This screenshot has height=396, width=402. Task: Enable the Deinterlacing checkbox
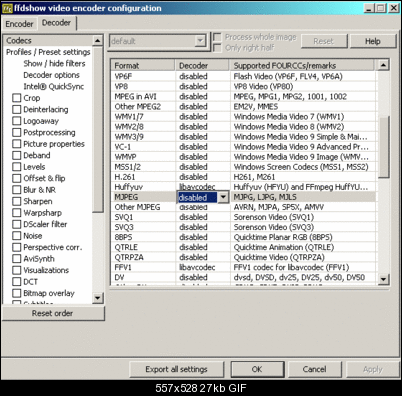click(17, 109)
